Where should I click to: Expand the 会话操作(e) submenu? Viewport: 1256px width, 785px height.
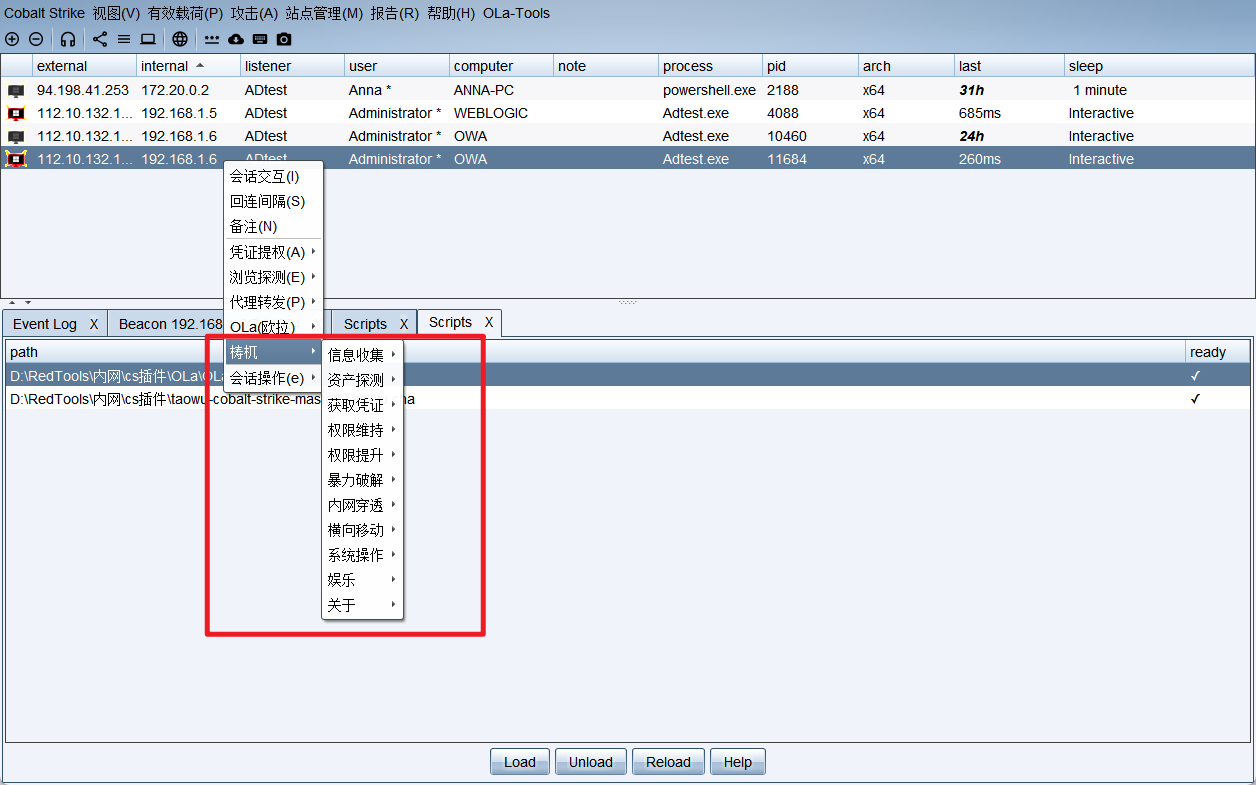[273, 378]
